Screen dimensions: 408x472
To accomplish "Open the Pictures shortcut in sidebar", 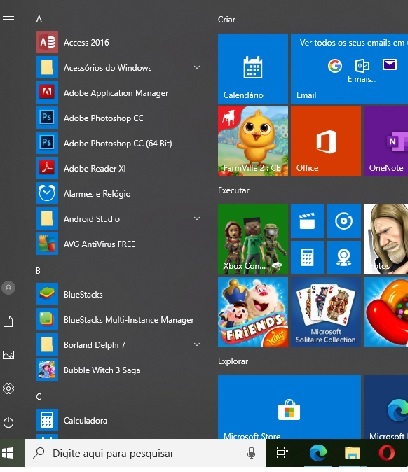I will click(8, 355).
